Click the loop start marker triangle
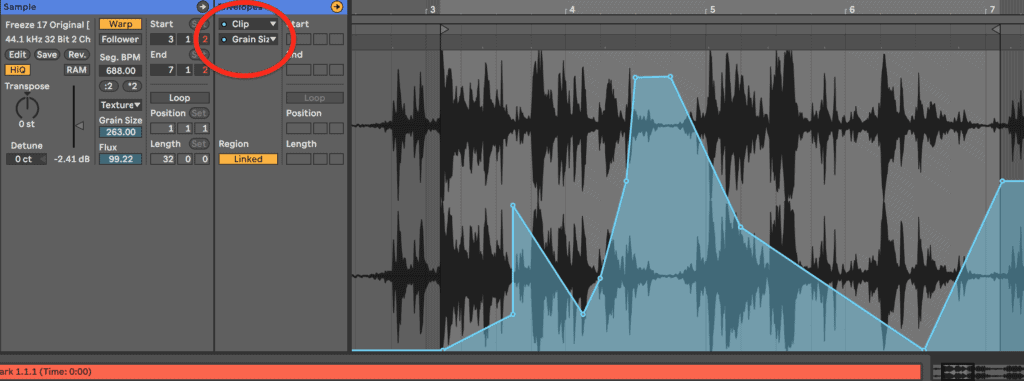The width and height of the screenshot is (1024, 381). coord(445,29)
